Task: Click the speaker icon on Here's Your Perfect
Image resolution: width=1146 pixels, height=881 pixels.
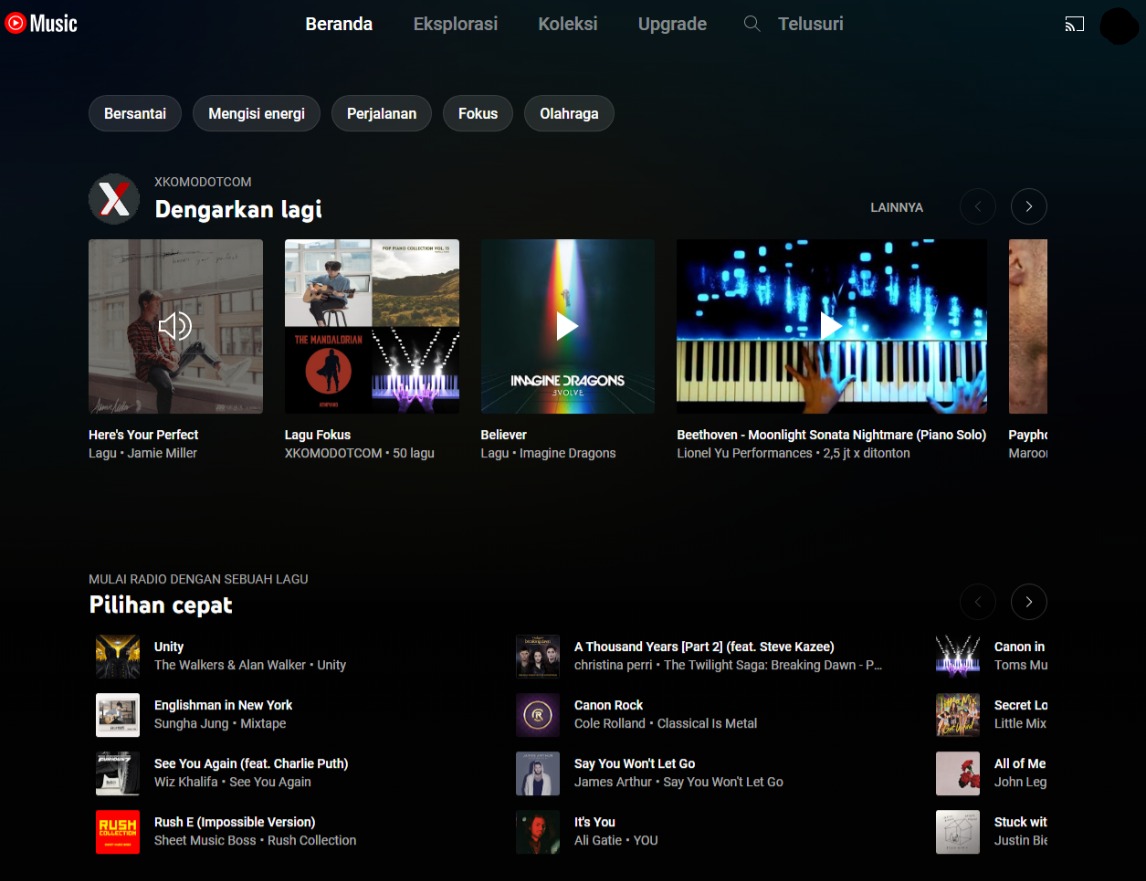Action: 175,326
